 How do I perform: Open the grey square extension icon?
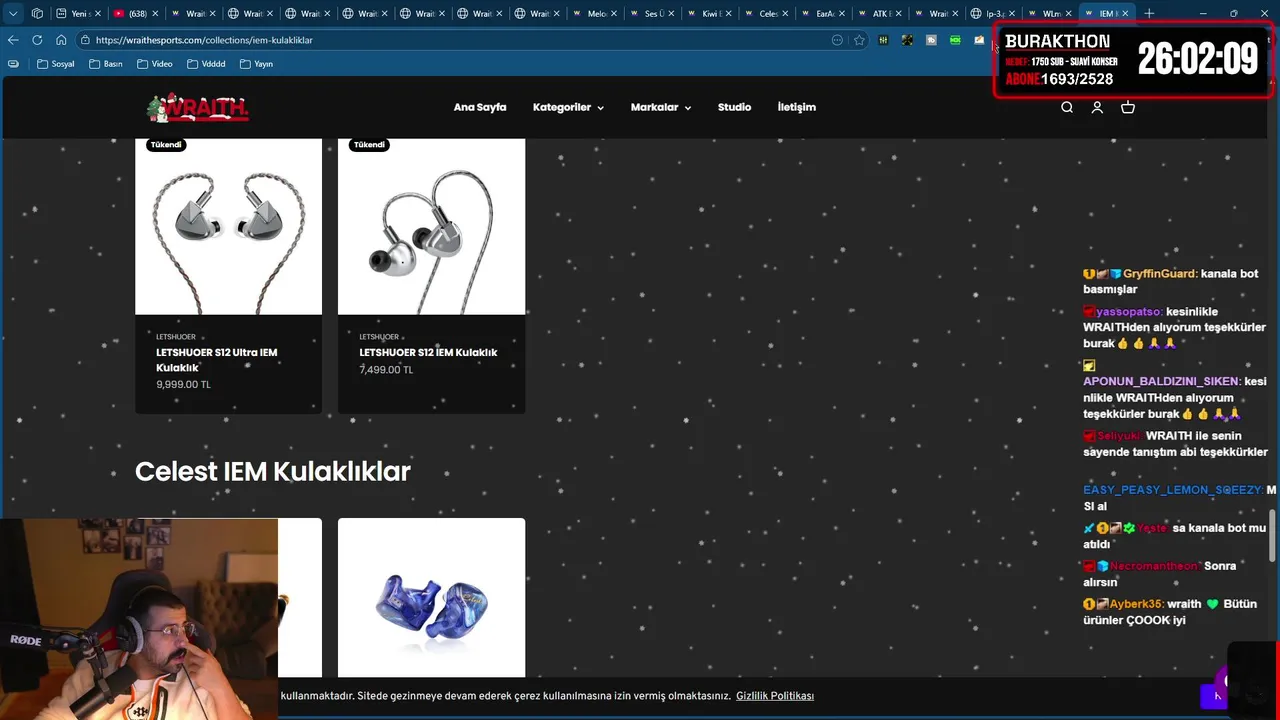931,40
